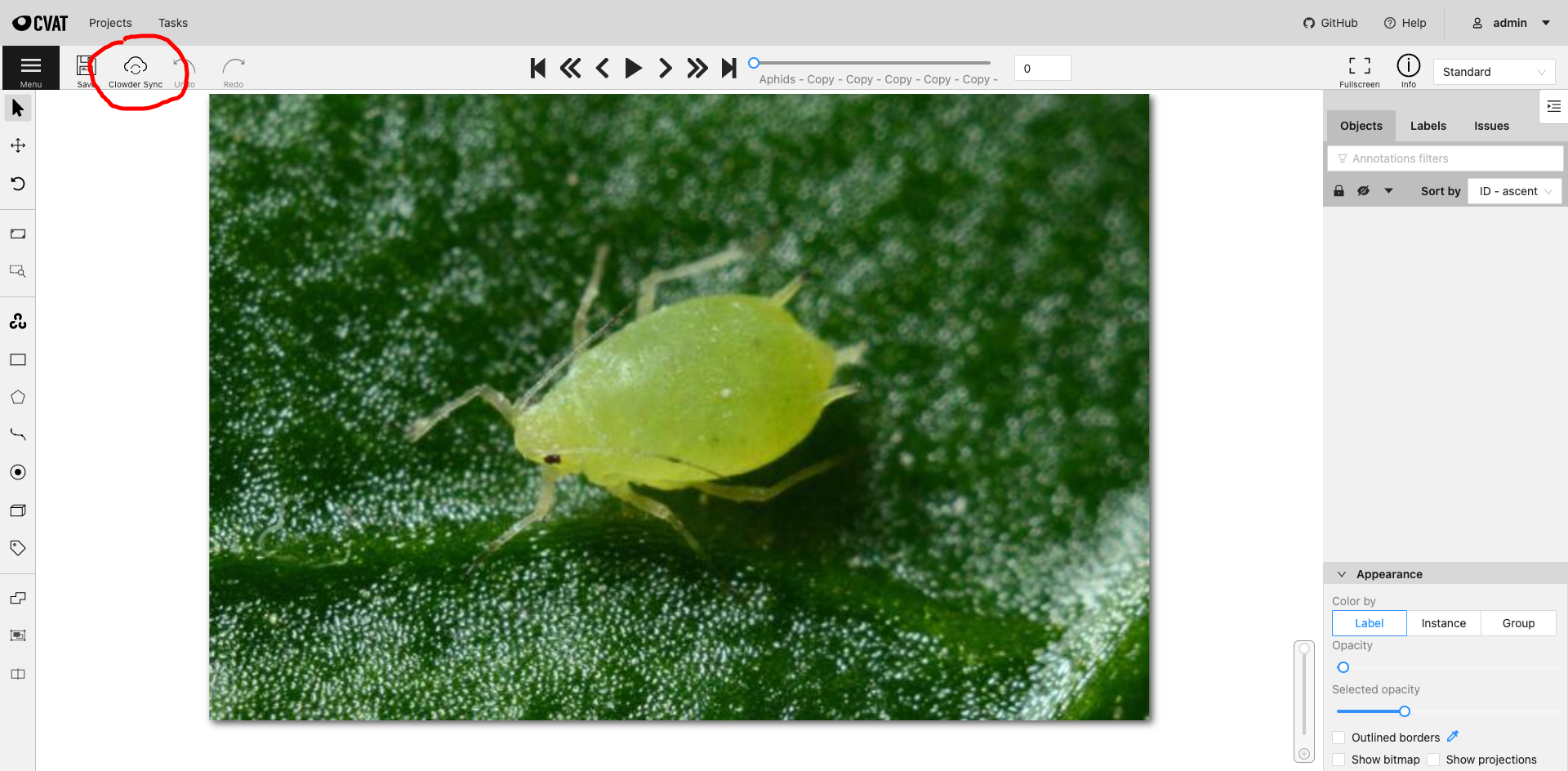Screen dimensions: 1568x771
Task: Click the Split track tool
Action: tap(18, 674)
